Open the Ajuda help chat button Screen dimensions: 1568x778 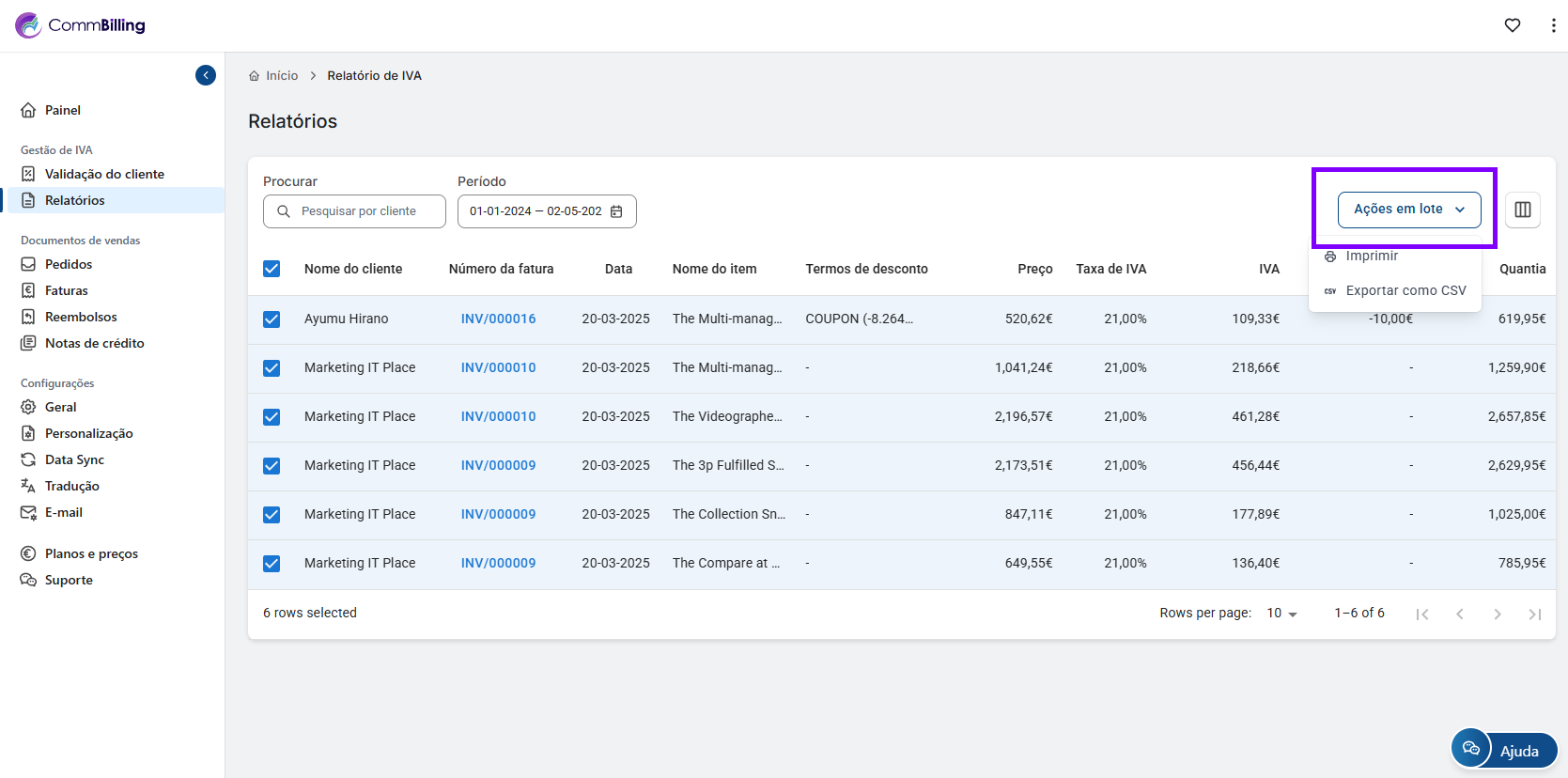[x=1504, y=750]
